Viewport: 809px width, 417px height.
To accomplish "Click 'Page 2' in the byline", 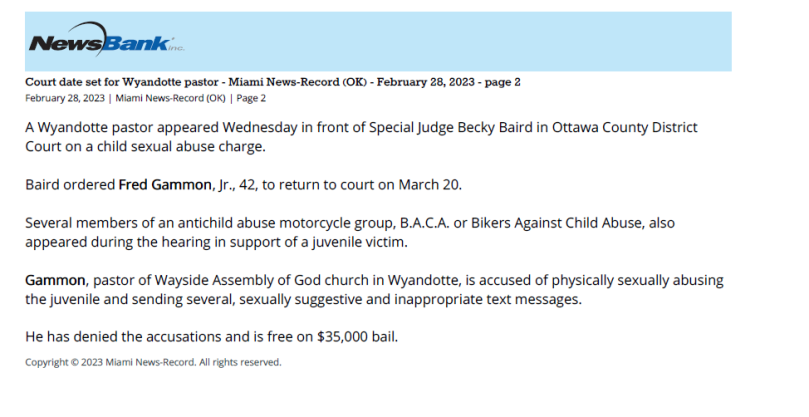I will point(251,98).
